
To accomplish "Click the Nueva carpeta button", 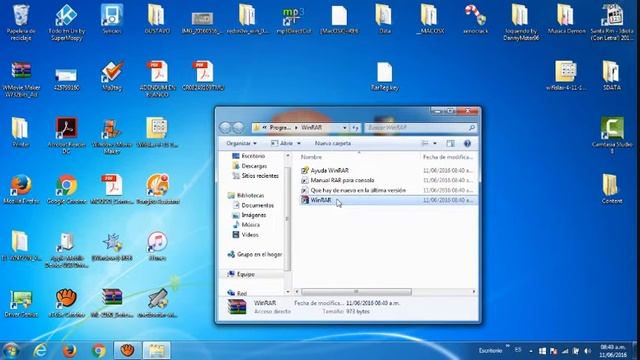I will point(333,143).
